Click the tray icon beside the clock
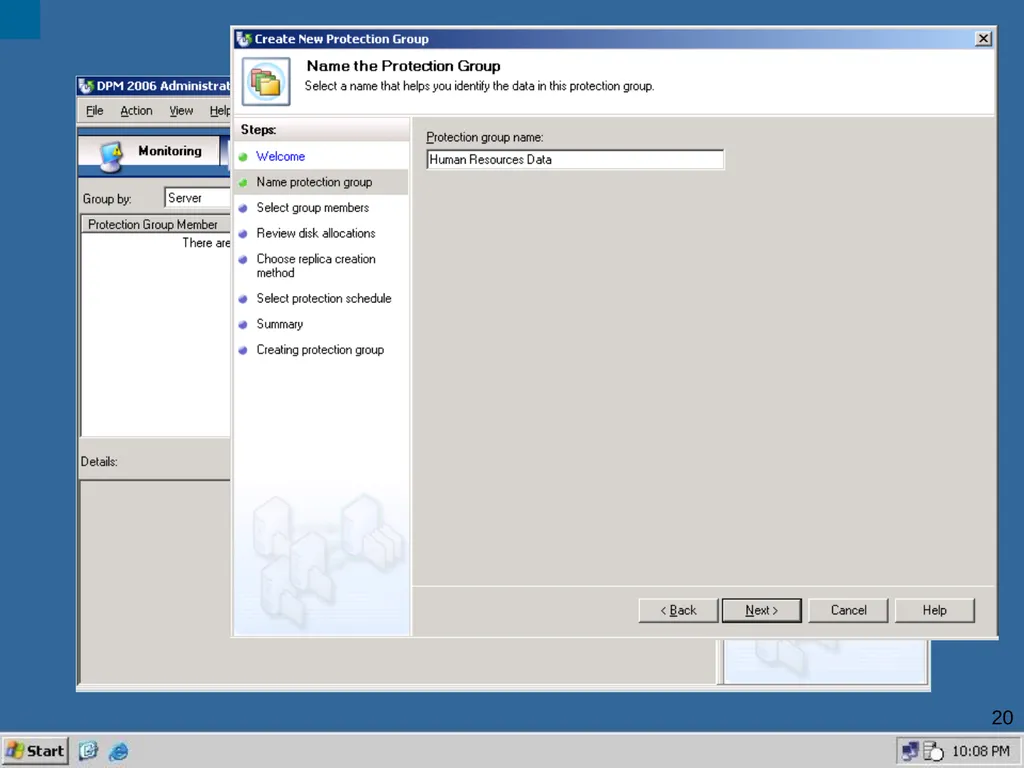This screenshot has width=1024, height=768. (933, 752)
